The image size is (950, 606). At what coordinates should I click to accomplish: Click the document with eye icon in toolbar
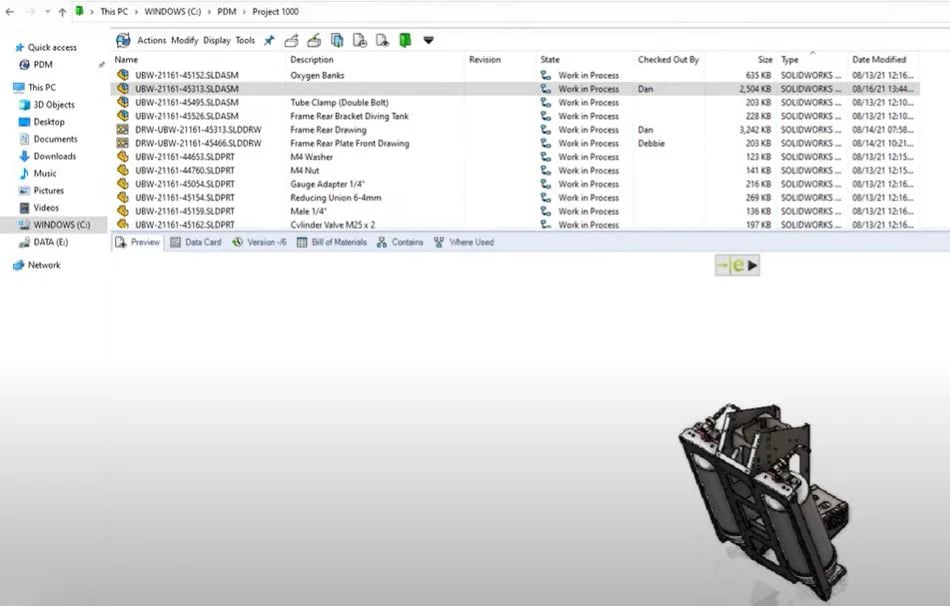[x=382, y=41]
